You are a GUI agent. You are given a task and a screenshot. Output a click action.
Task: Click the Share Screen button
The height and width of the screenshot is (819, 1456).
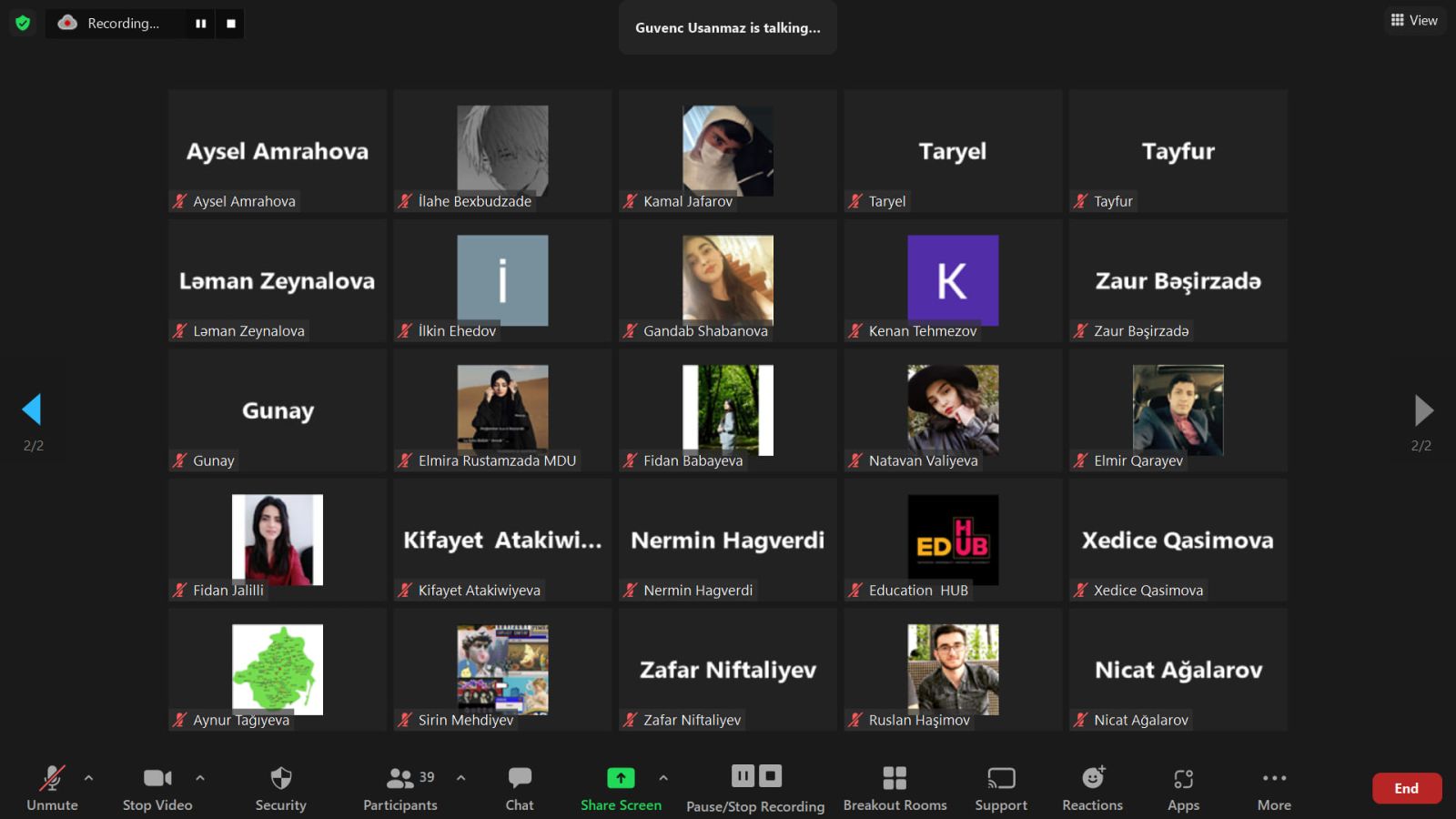click(x=621, y=779)
